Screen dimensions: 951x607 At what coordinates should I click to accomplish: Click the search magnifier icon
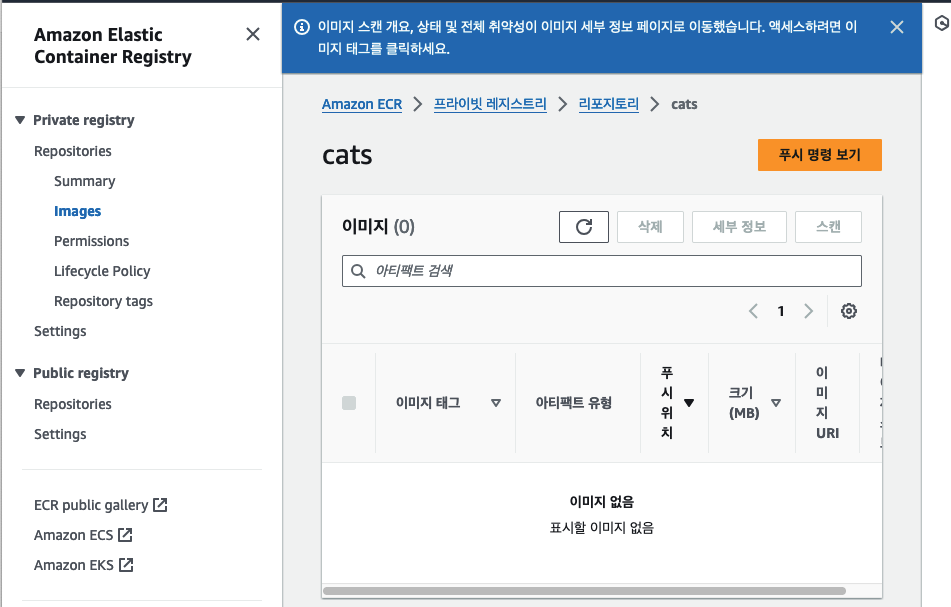(358, 271)
